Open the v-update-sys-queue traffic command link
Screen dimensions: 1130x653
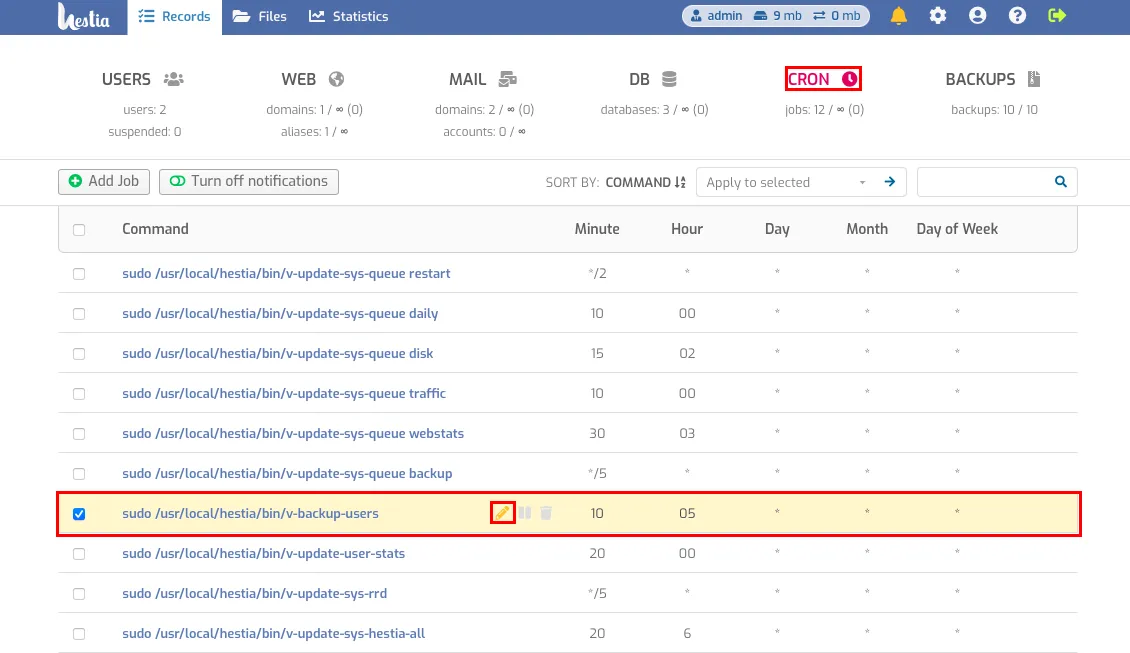(284, 394)
